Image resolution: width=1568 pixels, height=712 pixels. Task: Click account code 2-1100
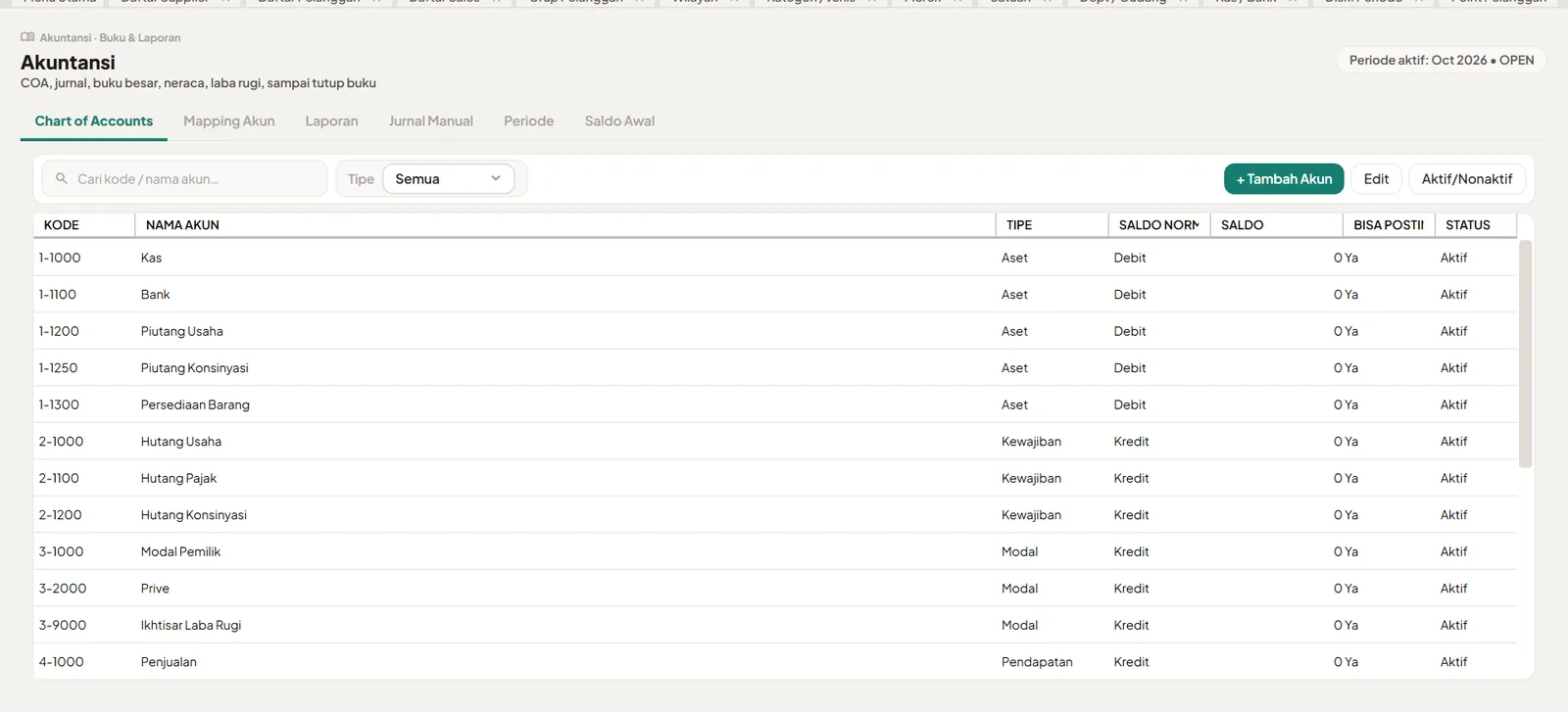pos(59,479)
